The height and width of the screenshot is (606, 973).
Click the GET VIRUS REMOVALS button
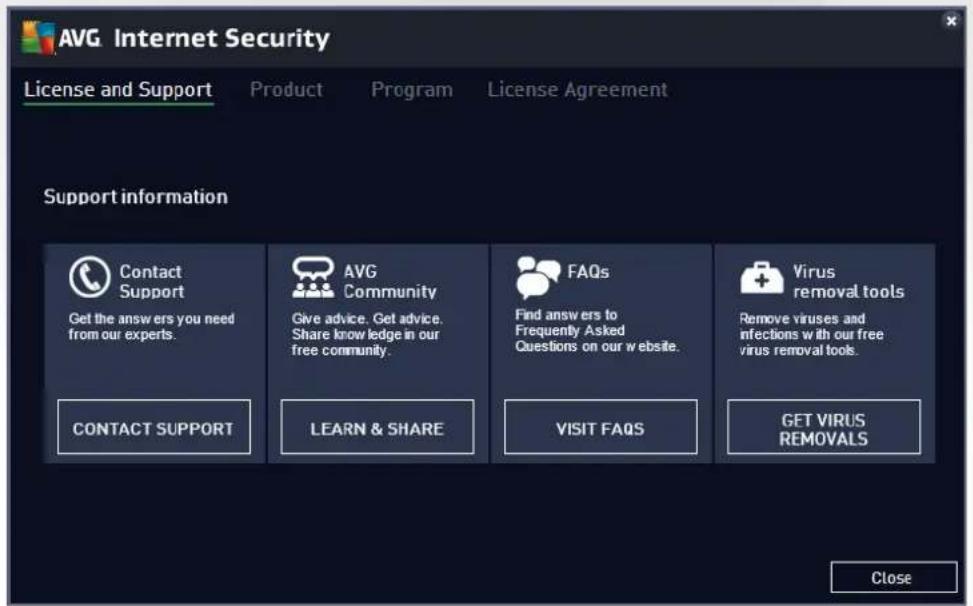click(824, 427)
